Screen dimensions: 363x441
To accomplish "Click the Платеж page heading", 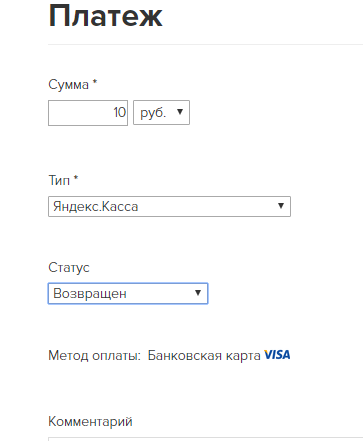I will (106, 16).
